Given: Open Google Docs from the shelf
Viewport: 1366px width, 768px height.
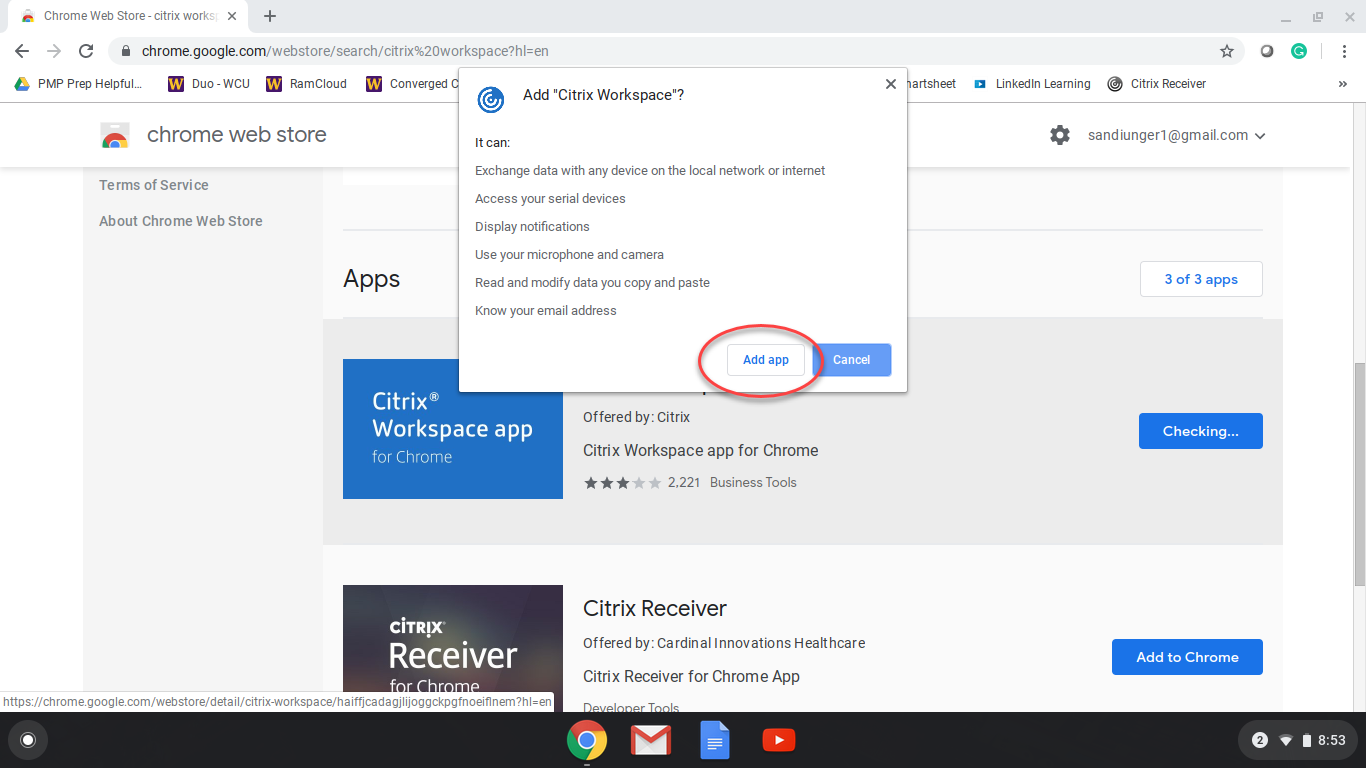Looking at the screenshot, I should pyautogui.click(x=714, y=740).
